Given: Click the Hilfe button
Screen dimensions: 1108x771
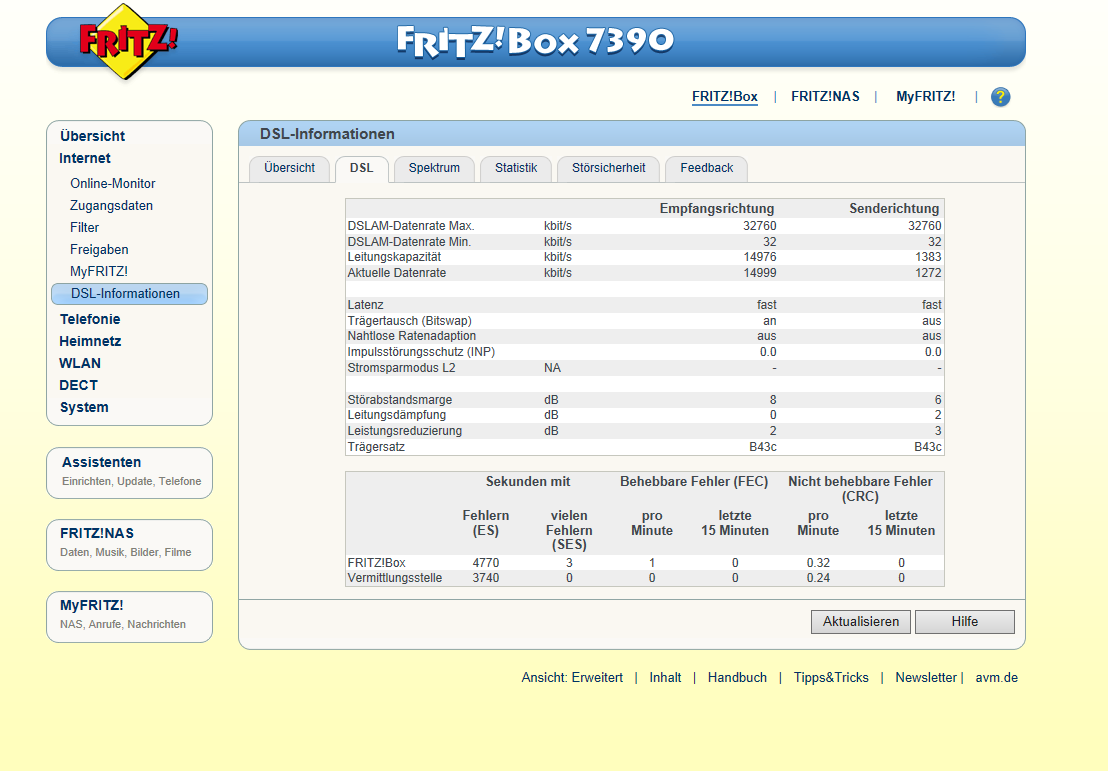Looking at the screenshot, I should click(x=965, y=622).
